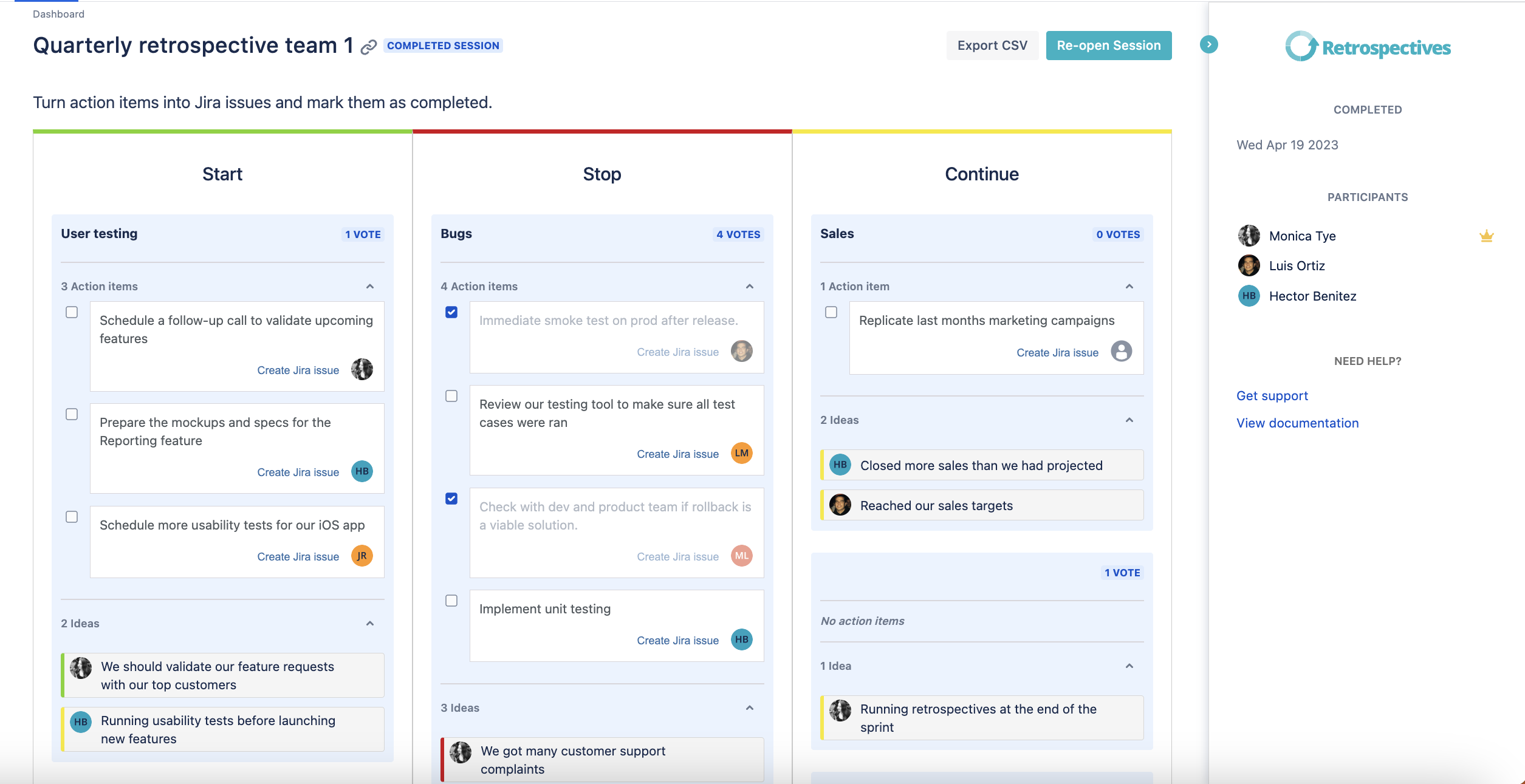Image resolution: width=1525 pixels, height=784 pixels.
Task: Click Export CSV button
Action: 992,46
